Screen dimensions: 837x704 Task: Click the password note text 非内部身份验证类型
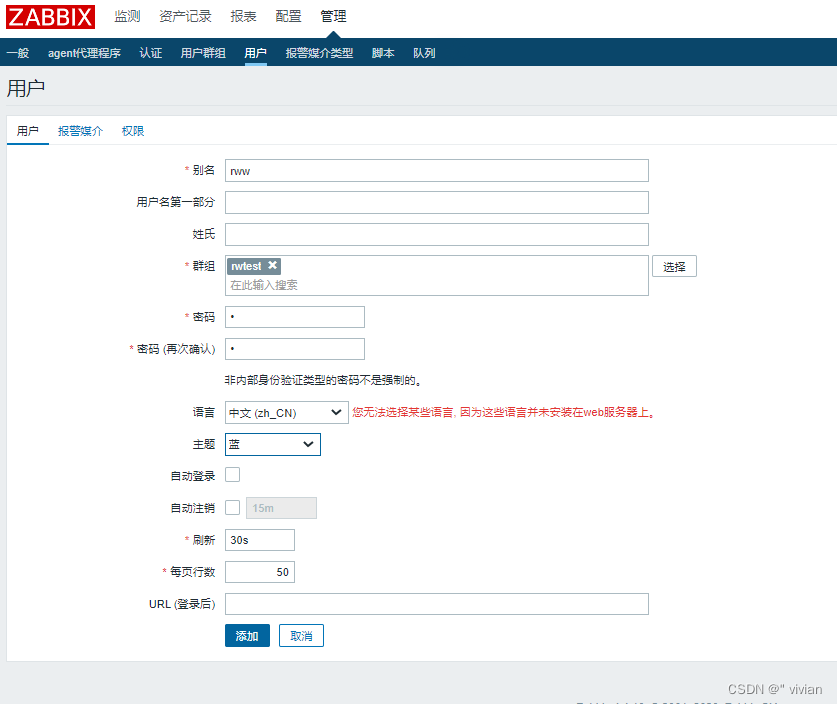pos(322,380)
